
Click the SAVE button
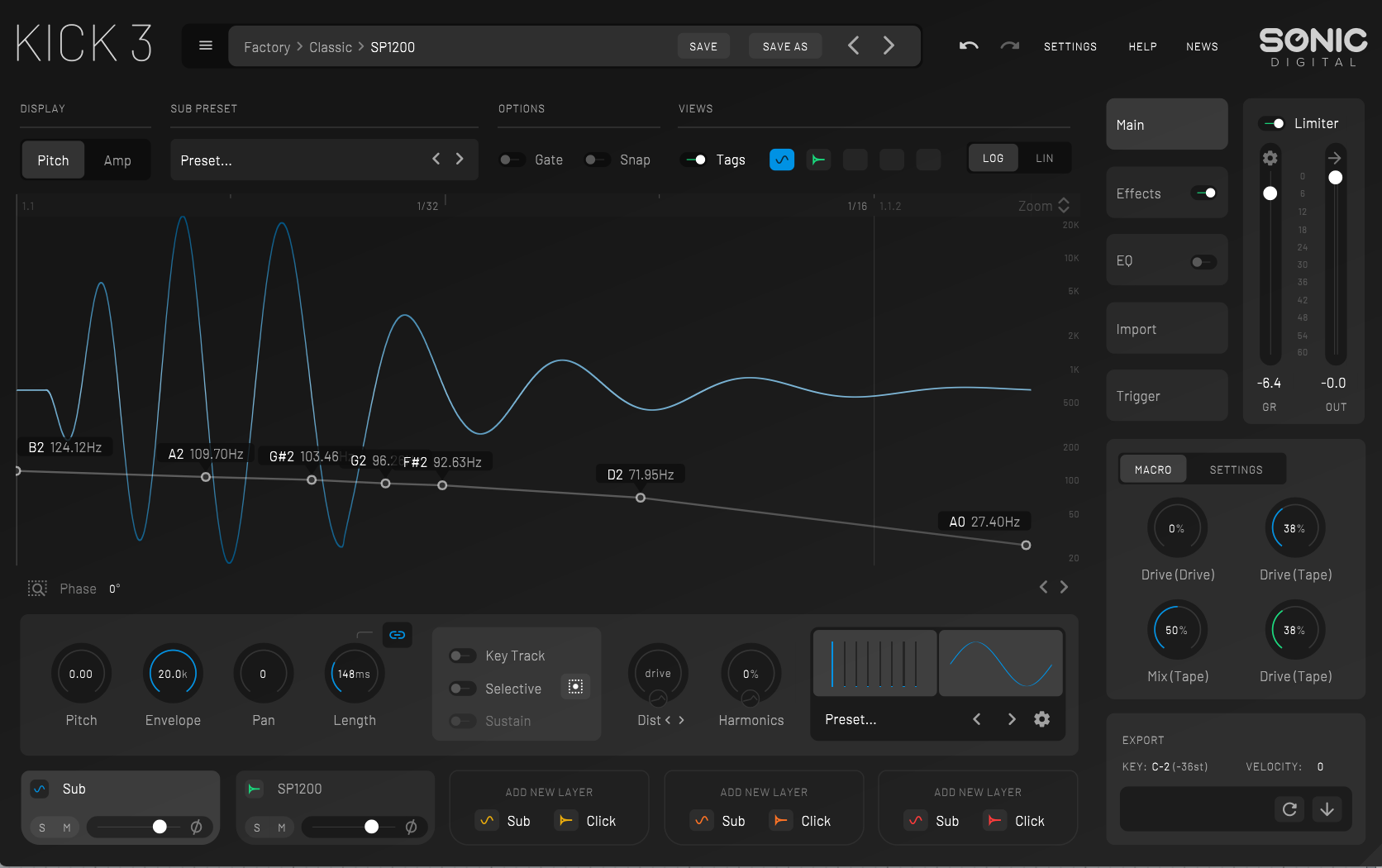[703, 46]
